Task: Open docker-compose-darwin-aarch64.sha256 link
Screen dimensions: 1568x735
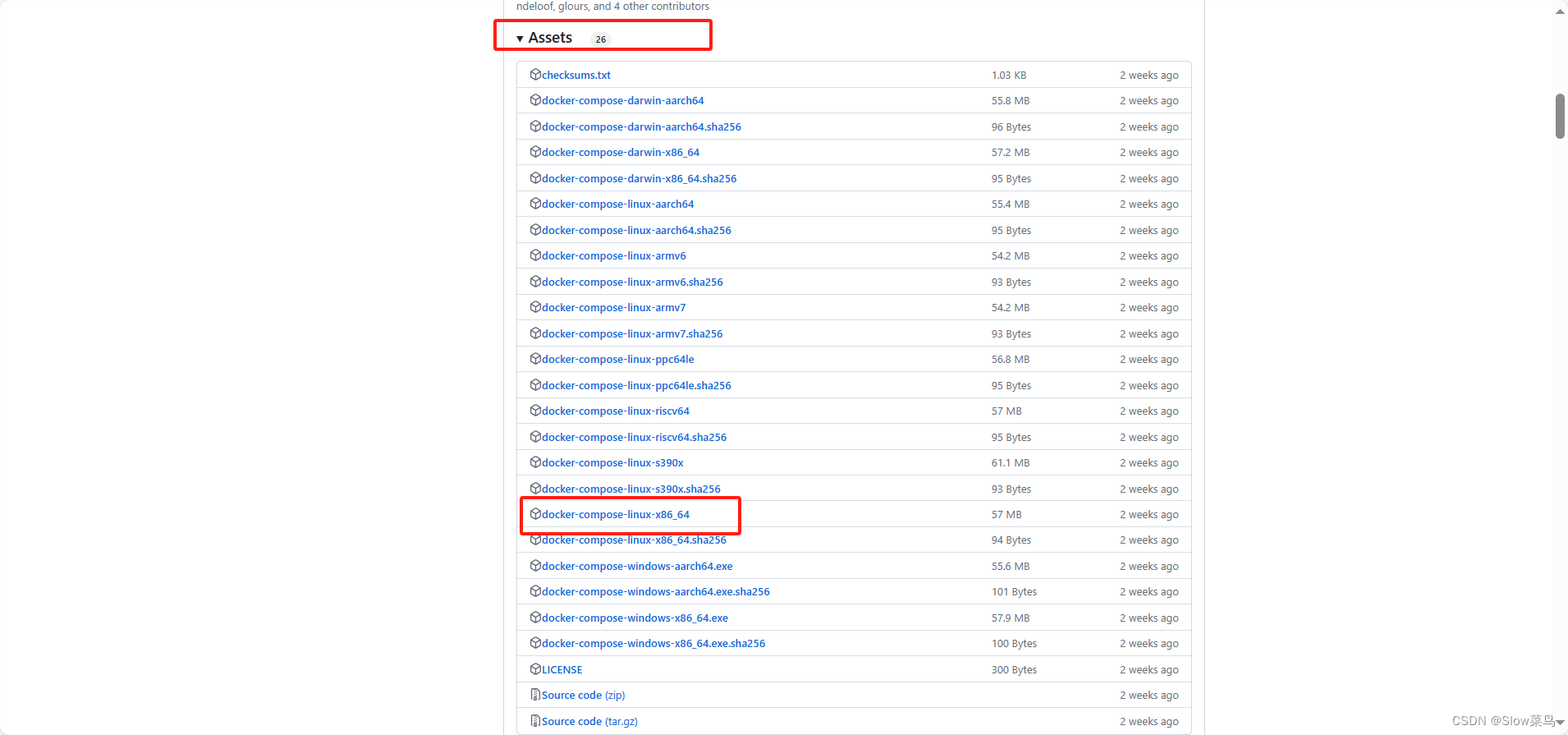Action: click(x=641, y=126)
